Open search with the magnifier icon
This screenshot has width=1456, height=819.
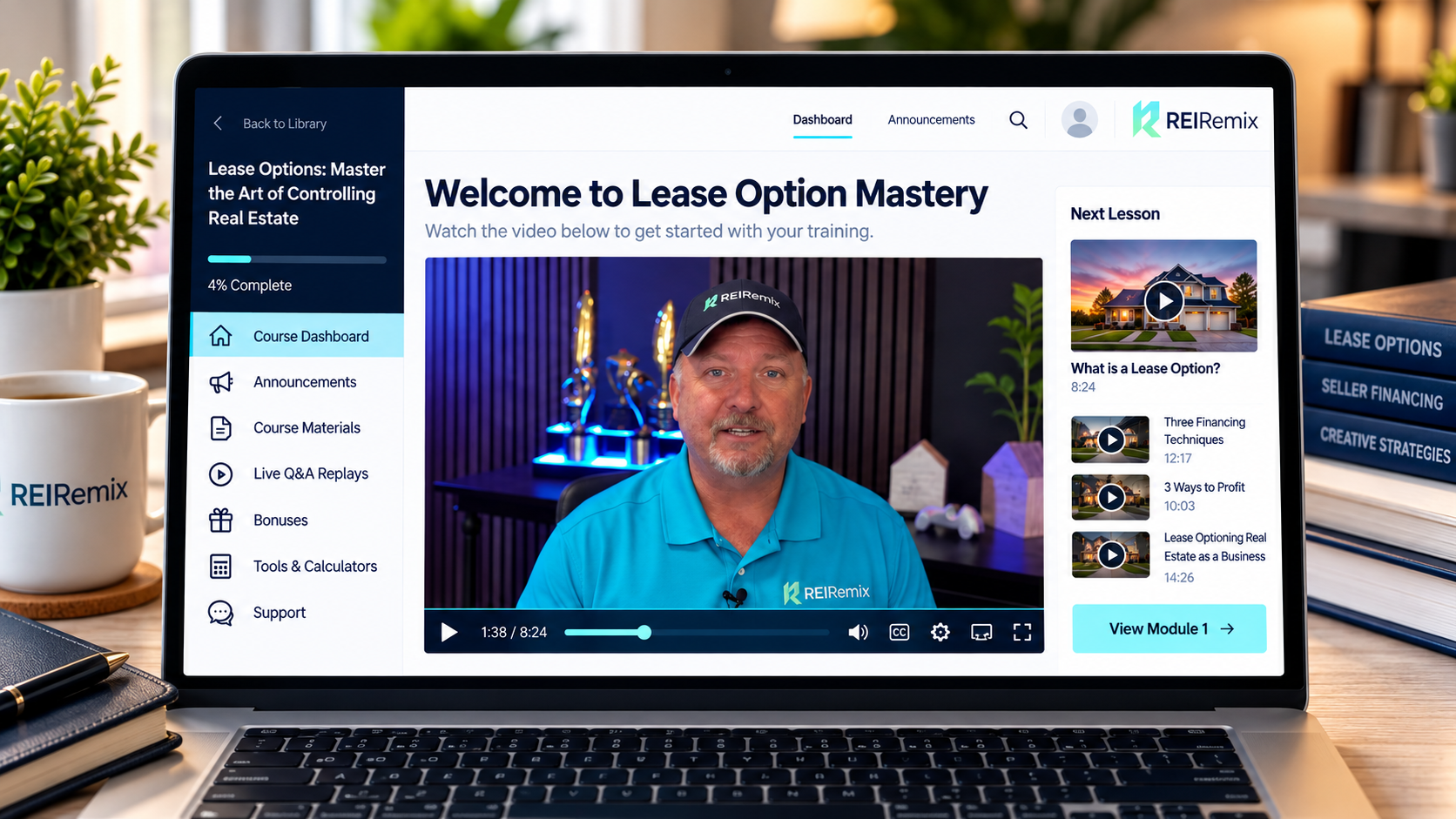1018,120
